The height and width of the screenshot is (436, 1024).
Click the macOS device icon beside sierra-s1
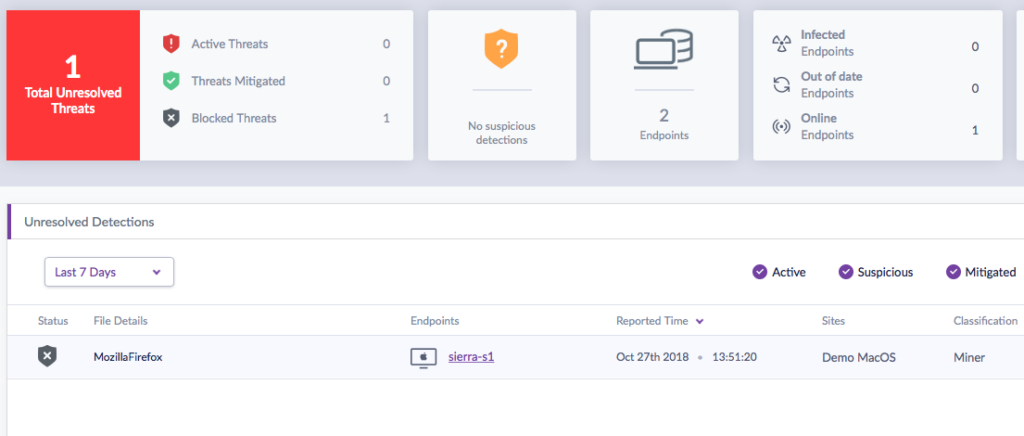pyautogui.click(x=424, y=357)
